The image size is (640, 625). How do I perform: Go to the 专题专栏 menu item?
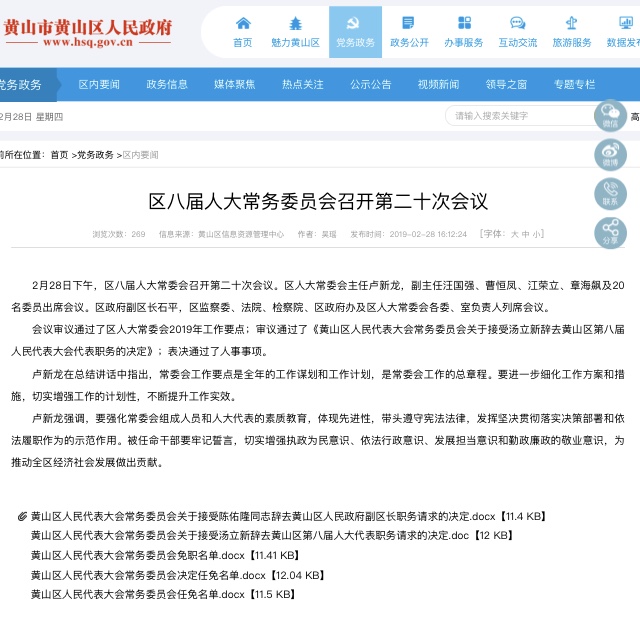574,85
